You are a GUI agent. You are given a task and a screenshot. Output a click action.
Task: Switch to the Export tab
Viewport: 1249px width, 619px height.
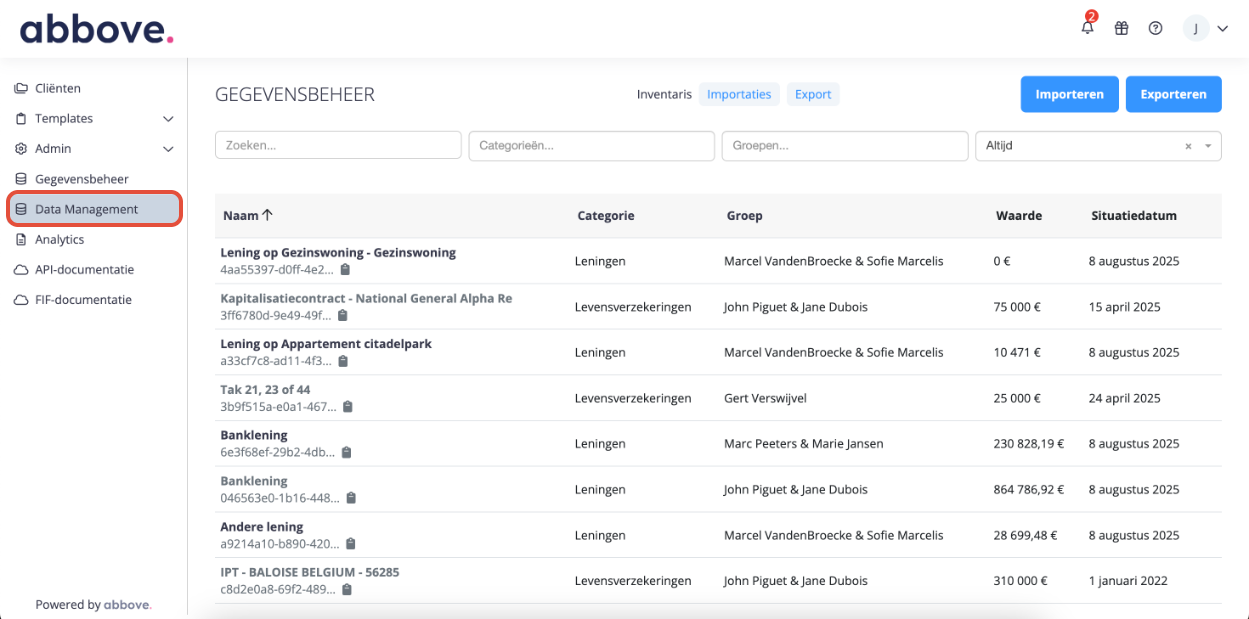pos(813,94)
